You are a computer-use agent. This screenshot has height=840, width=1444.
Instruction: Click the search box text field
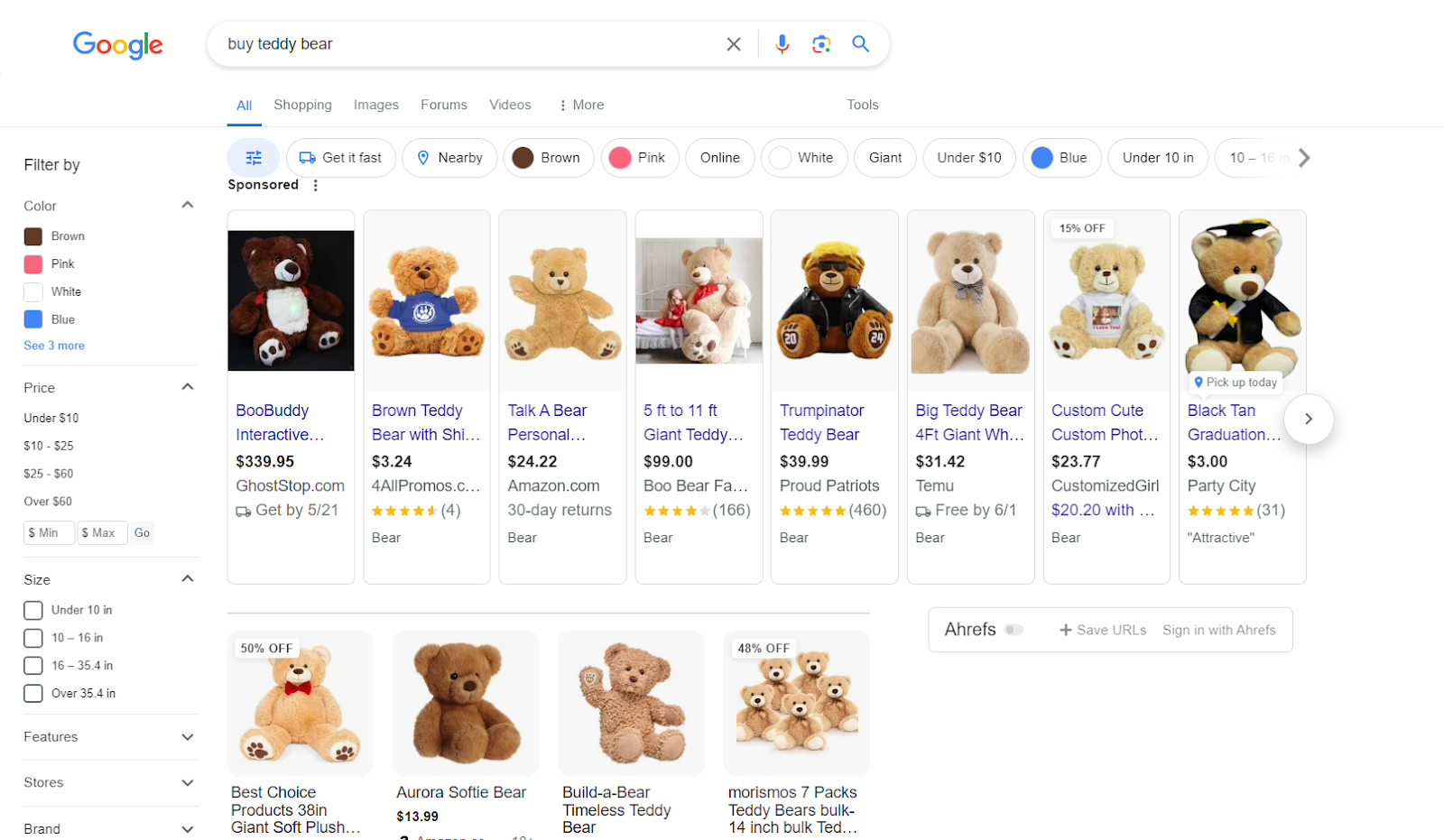click(x=469, y=44)
